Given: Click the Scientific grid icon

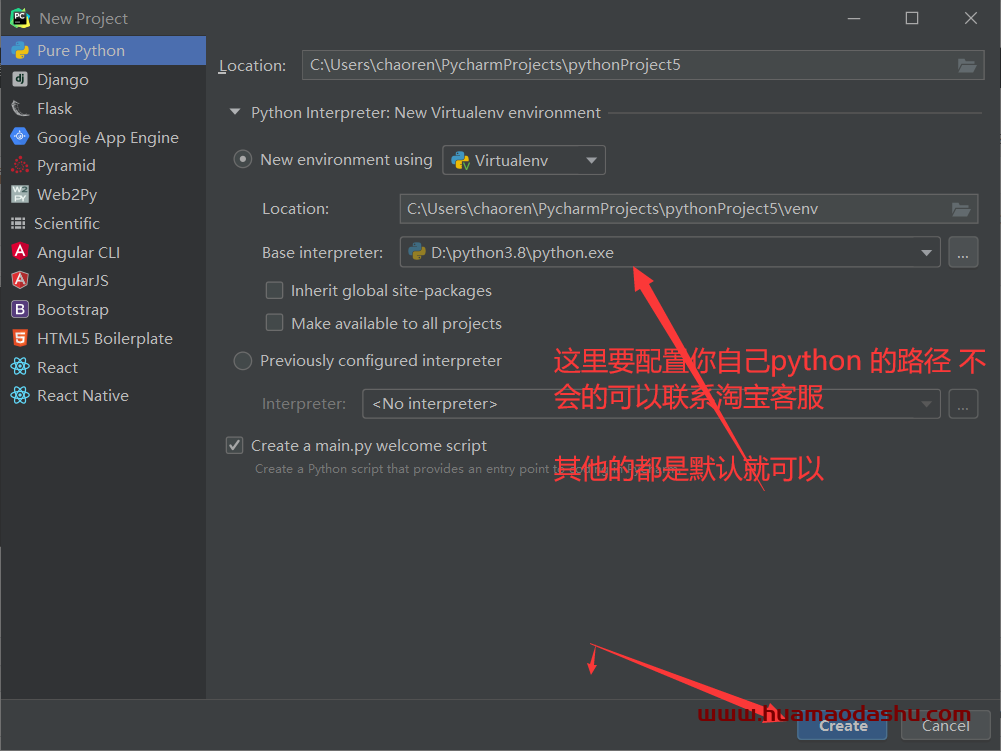Looking at the screenshot, I should point(19,223).
